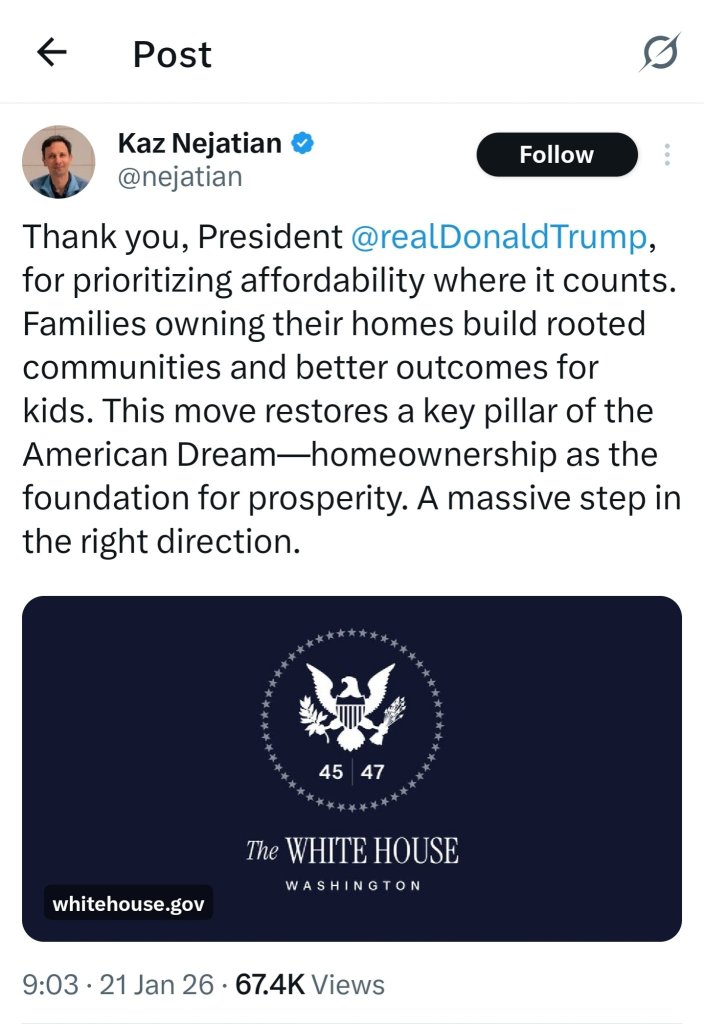This screenshot has height=1024, width=704.
Task: Tap WASHINGTON text in the card
Action: coord(353,886)
